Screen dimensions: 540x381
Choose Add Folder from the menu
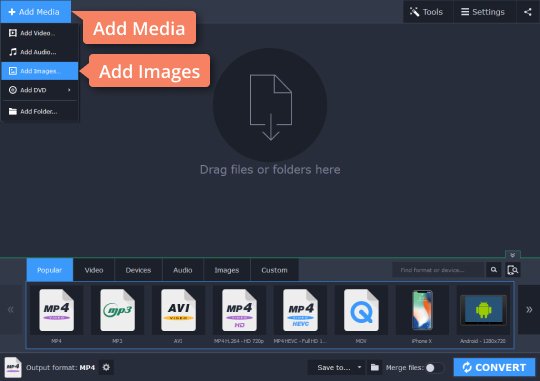(x=40, y=111)
